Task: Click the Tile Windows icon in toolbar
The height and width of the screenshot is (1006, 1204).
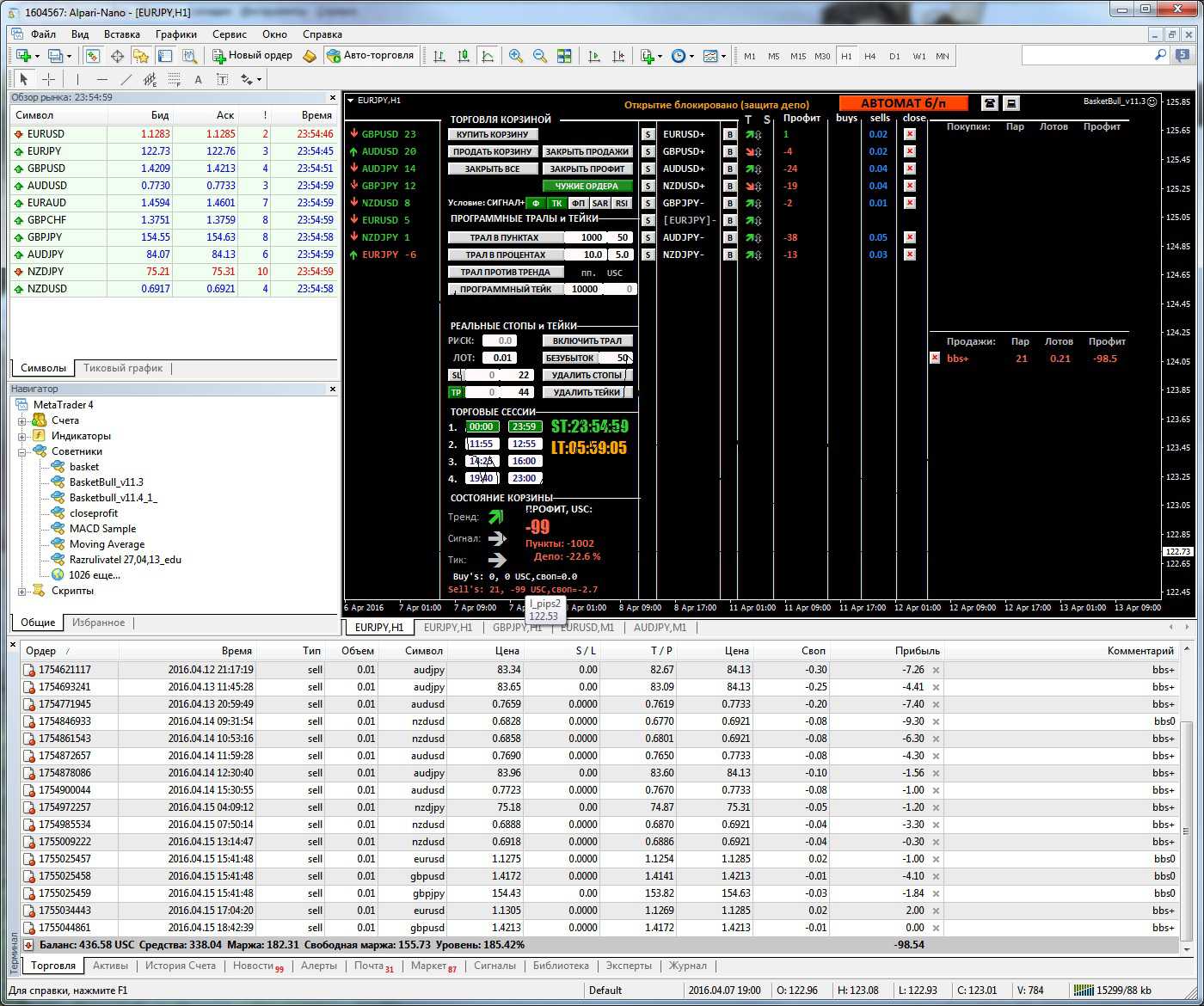Action: tap(564, 56)
